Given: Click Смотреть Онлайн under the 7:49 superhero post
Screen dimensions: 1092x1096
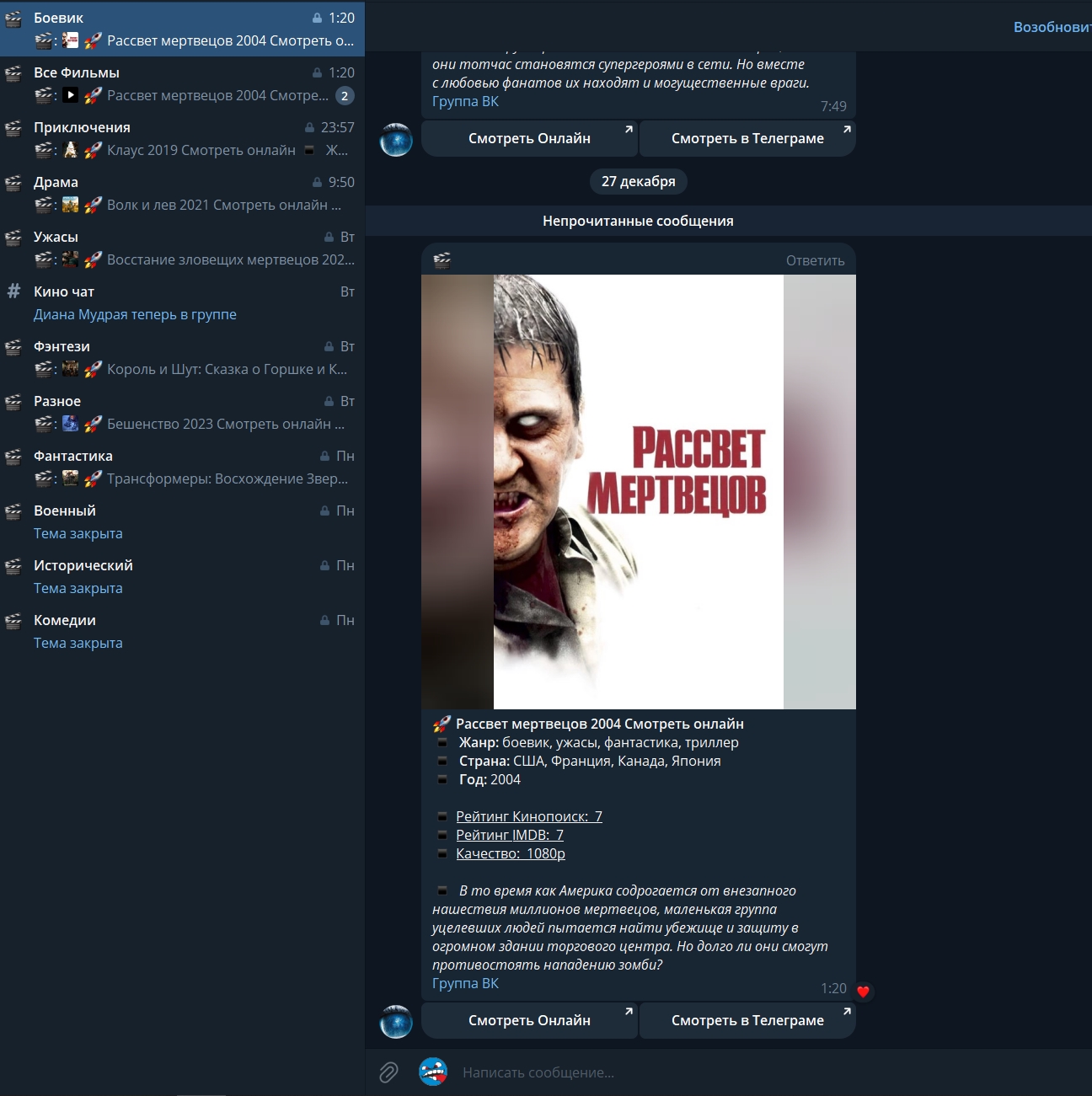Looking at the screenshot, I should pyautogui.click(x=529, y=138).
